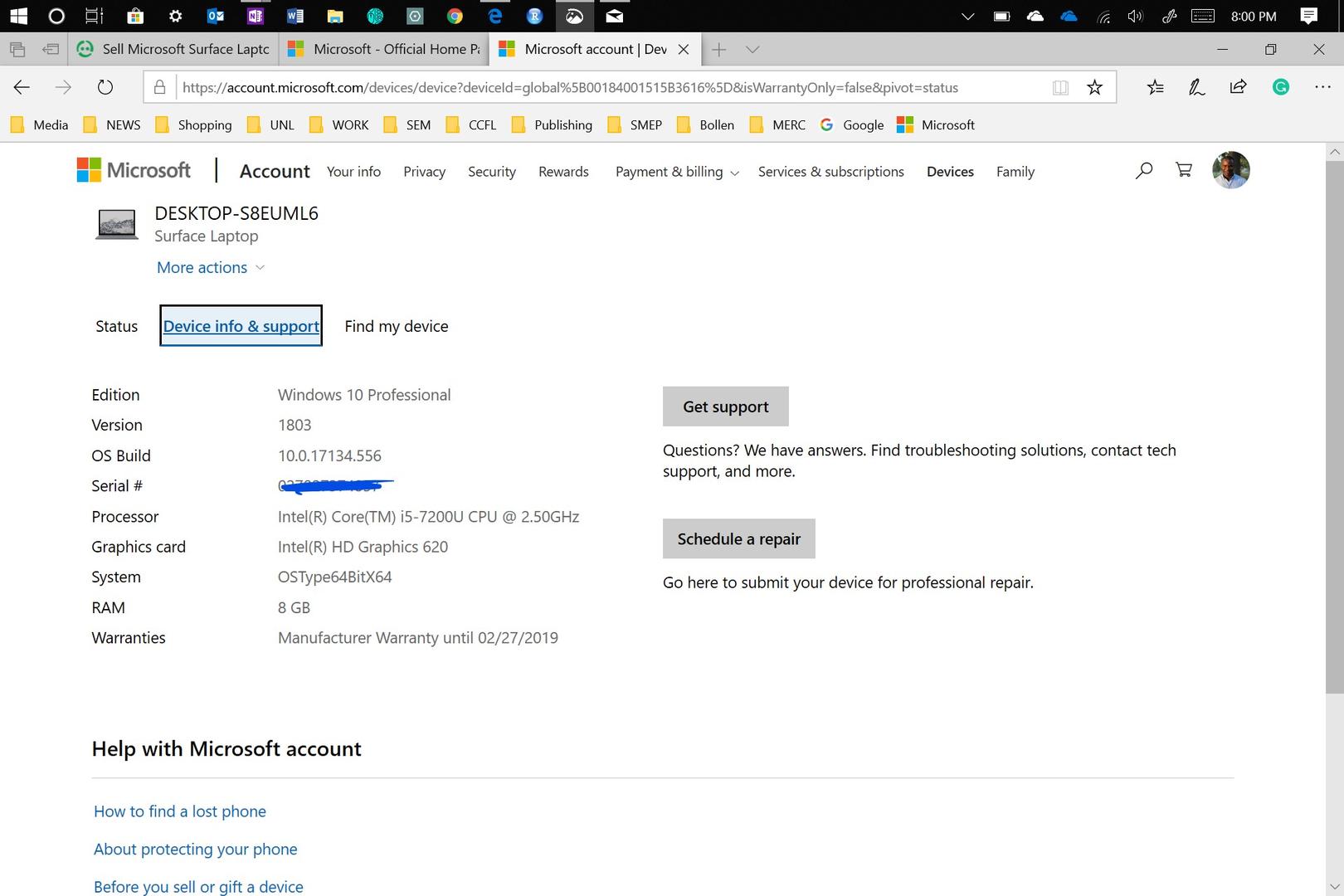The width and height of the screenshot is (1344, 896).
Task: Go back to the previous page
Action: click(22, 87)
